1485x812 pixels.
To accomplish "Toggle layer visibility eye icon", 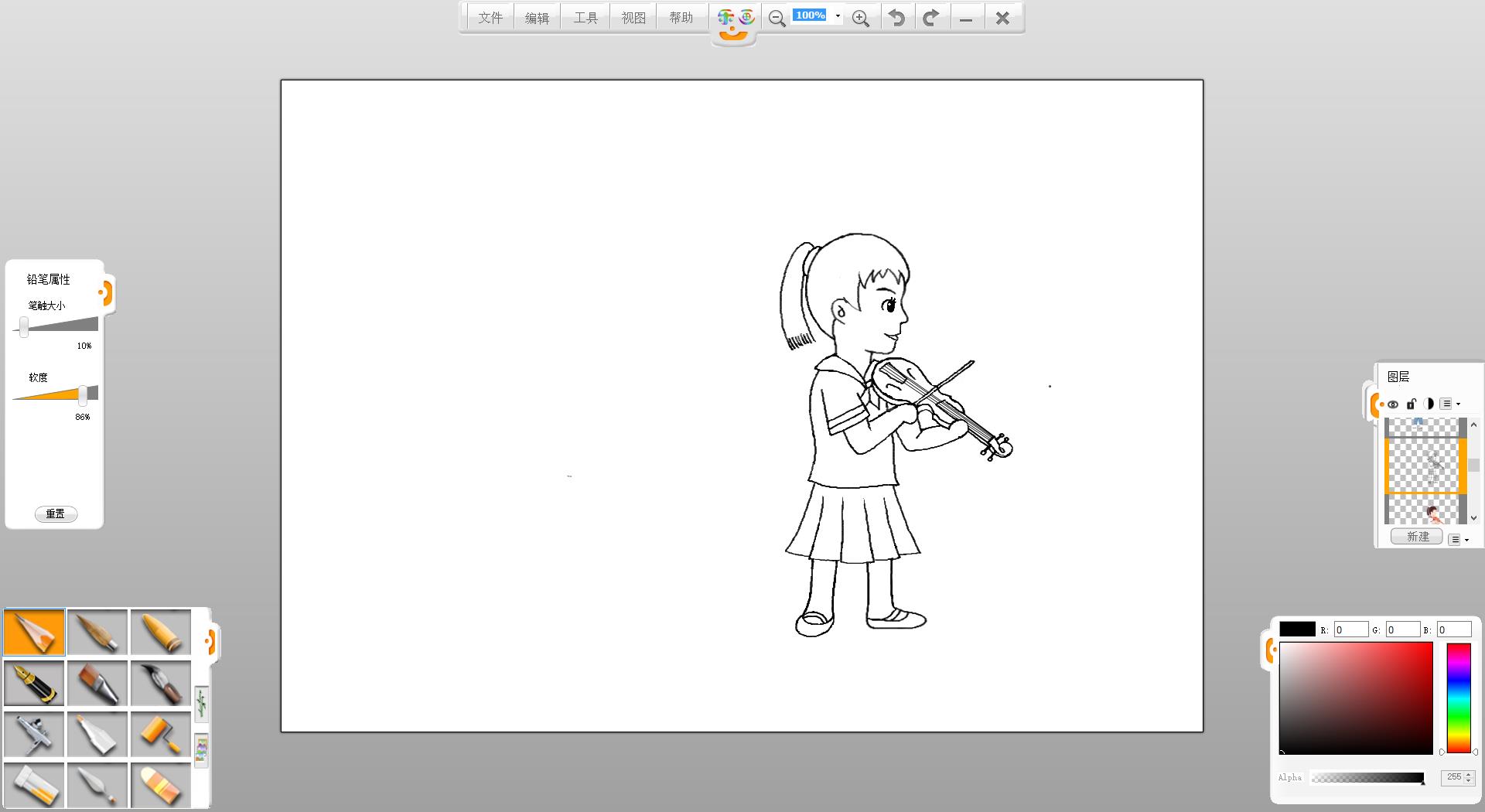I will (x=1393, y=404).
